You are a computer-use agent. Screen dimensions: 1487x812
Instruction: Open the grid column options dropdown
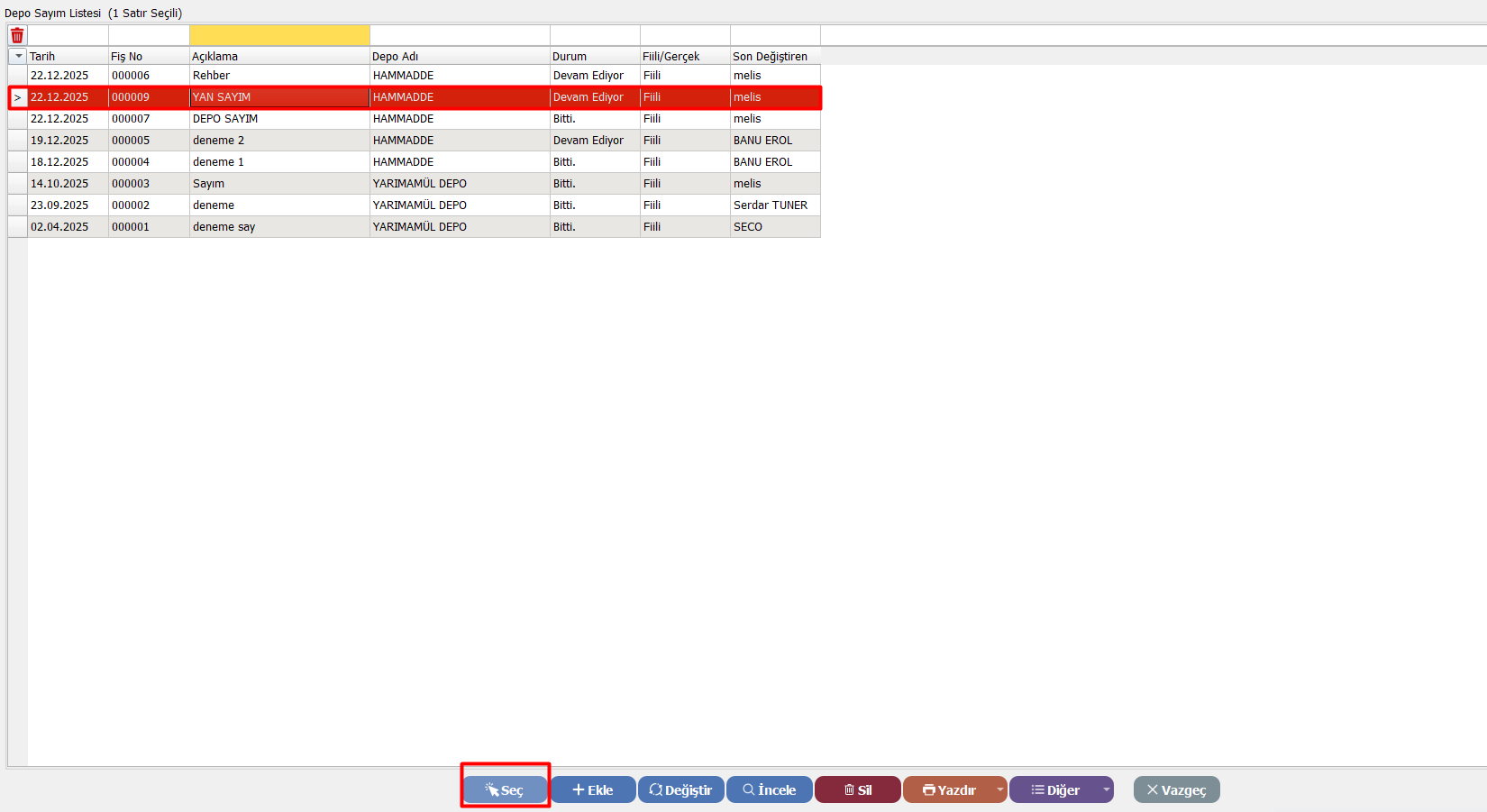[18, 56]
